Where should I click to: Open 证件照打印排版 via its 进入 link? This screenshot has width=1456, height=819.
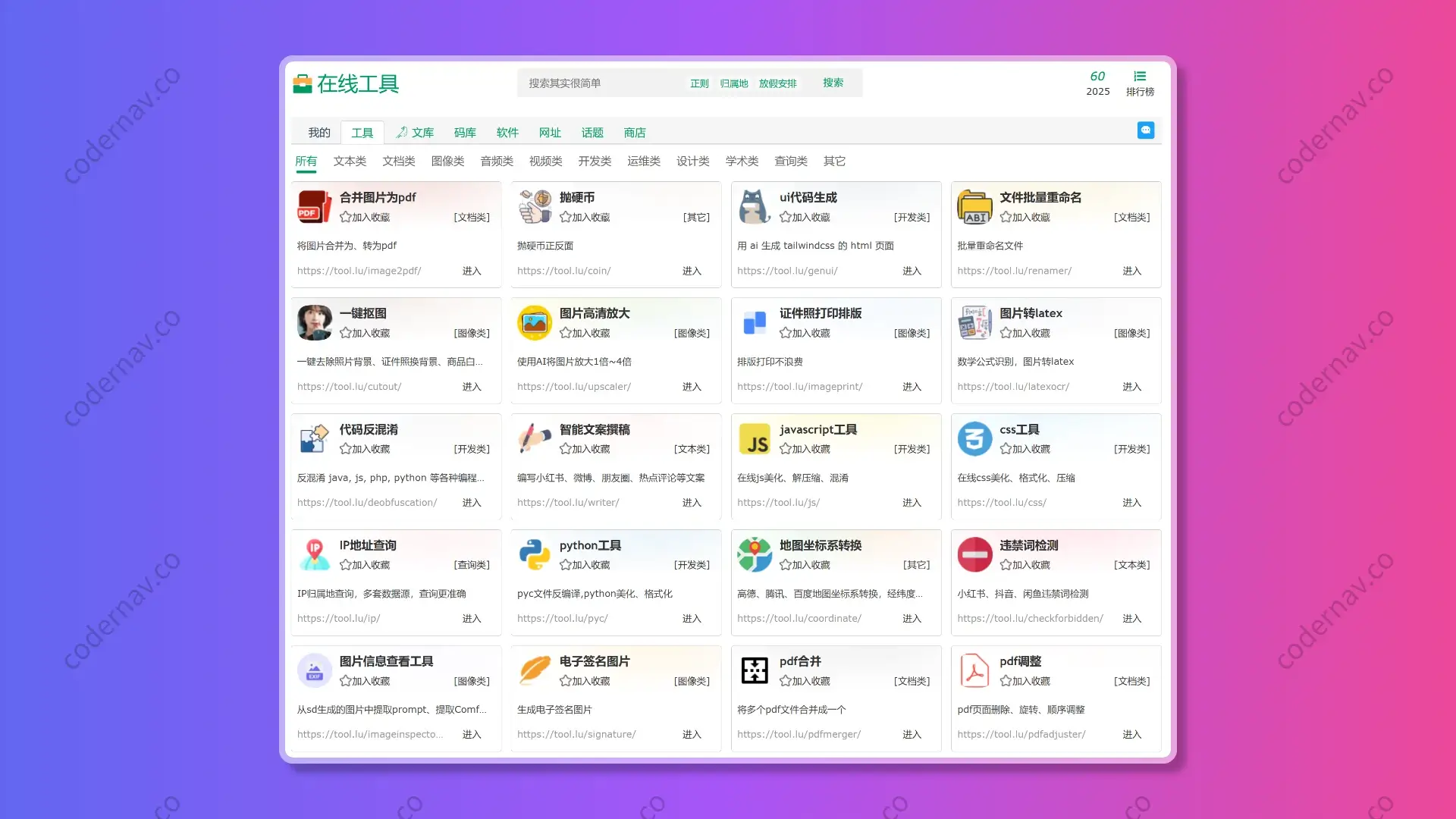coord(912,387)
